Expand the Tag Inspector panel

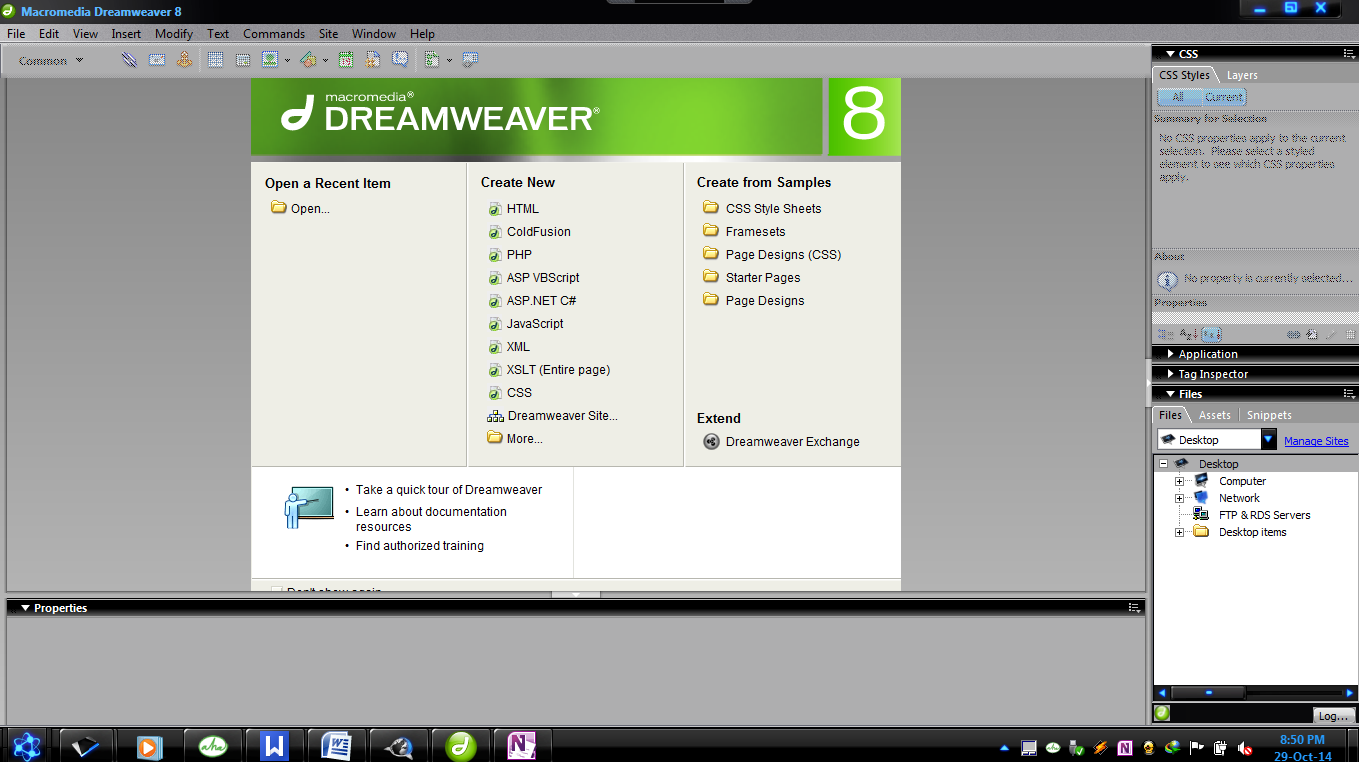1171,374
